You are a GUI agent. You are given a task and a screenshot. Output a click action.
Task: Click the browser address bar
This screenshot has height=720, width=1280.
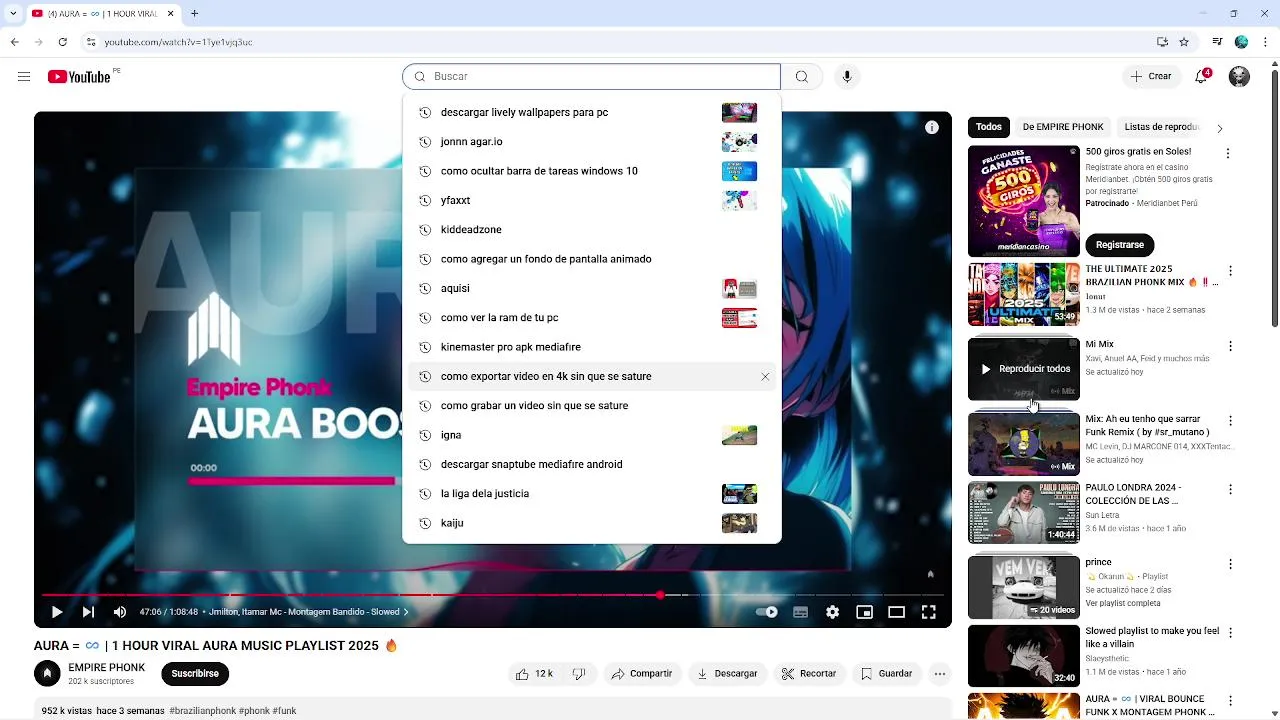(x=620, y=42)
